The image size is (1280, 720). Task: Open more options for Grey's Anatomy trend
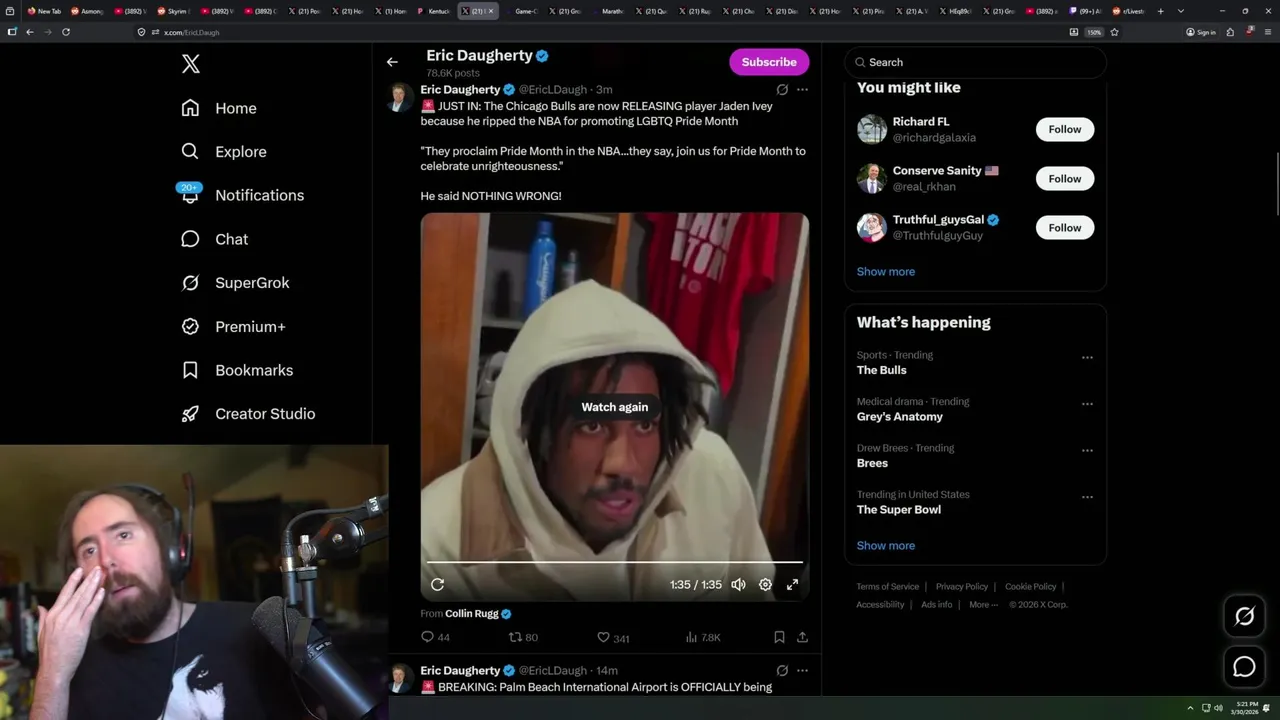(1087, 404)
